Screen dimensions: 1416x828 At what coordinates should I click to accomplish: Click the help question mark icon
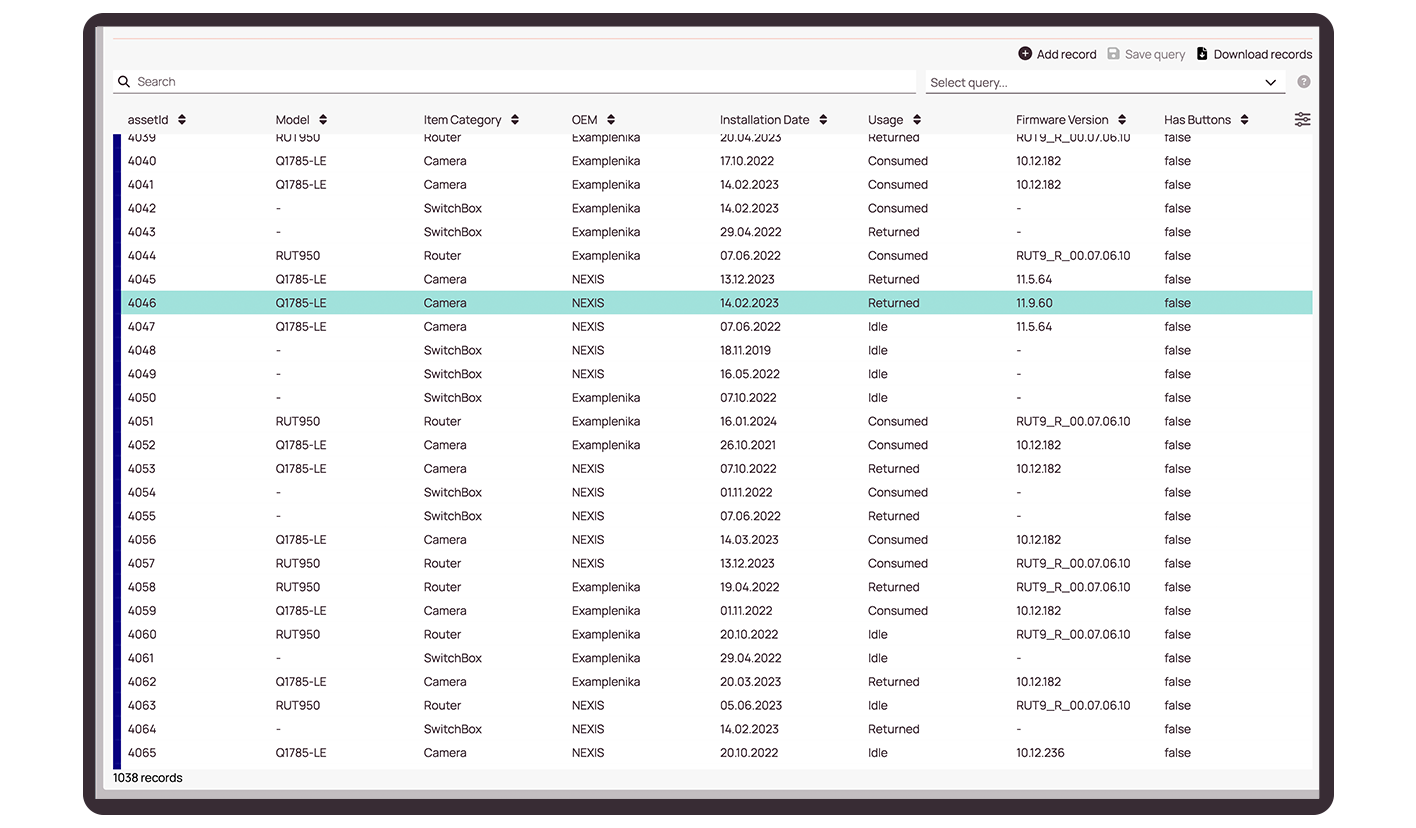[1303, 82]
